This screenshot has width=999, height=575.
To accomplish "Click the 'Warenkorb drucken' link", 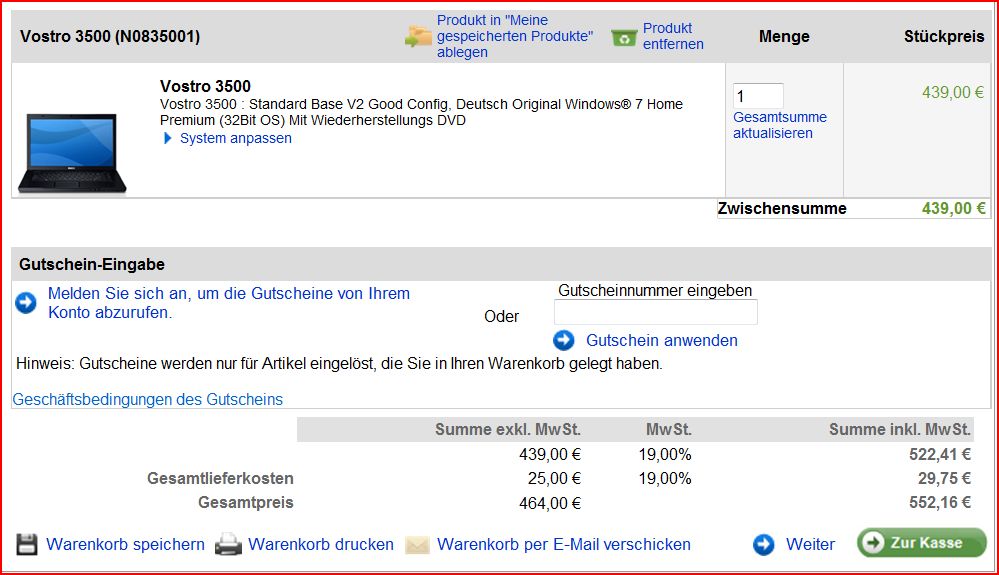I will pyautogui.click(x=321, y=544).
